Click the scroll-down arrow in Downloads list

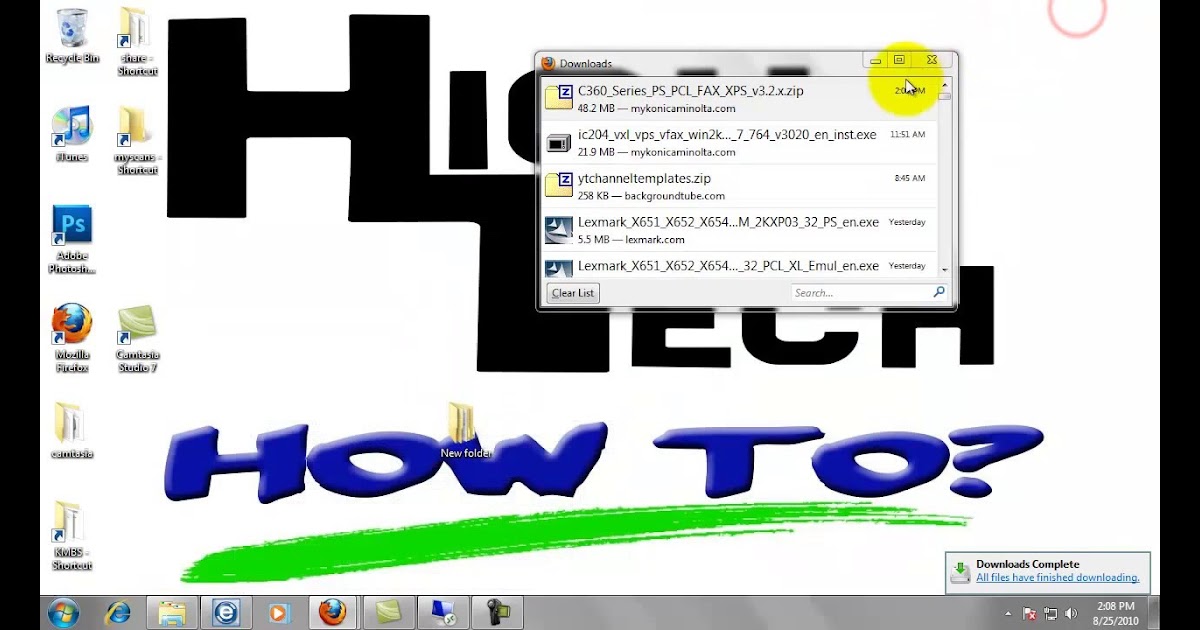pos(945,270)
